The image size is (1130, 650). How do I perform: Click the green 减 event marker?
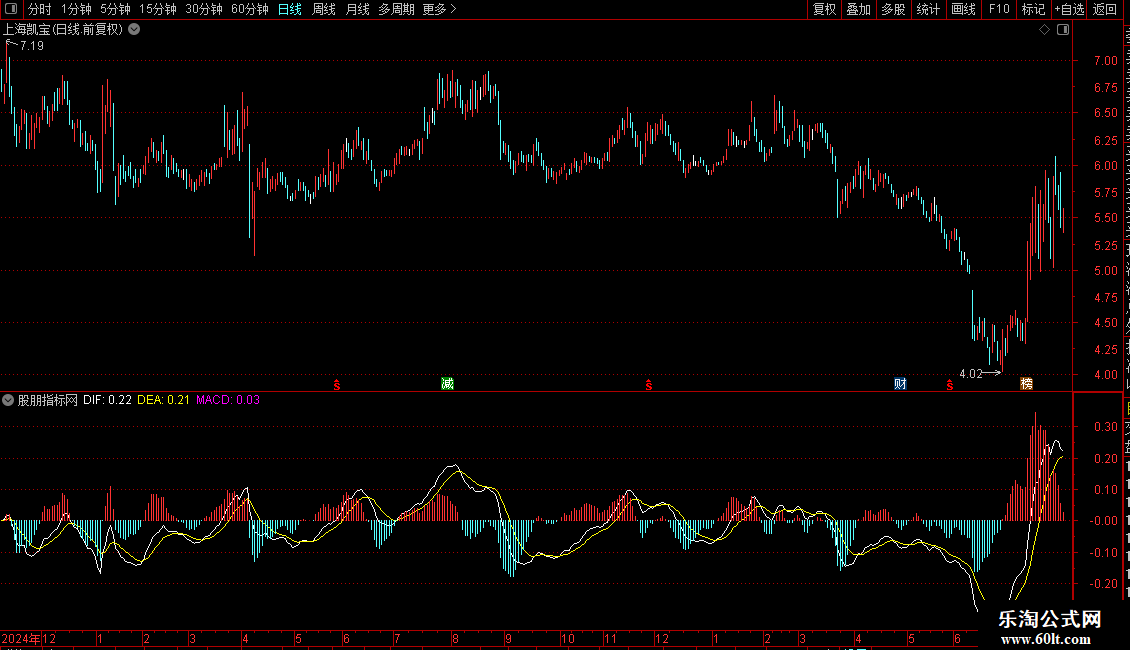pos(448,383)
